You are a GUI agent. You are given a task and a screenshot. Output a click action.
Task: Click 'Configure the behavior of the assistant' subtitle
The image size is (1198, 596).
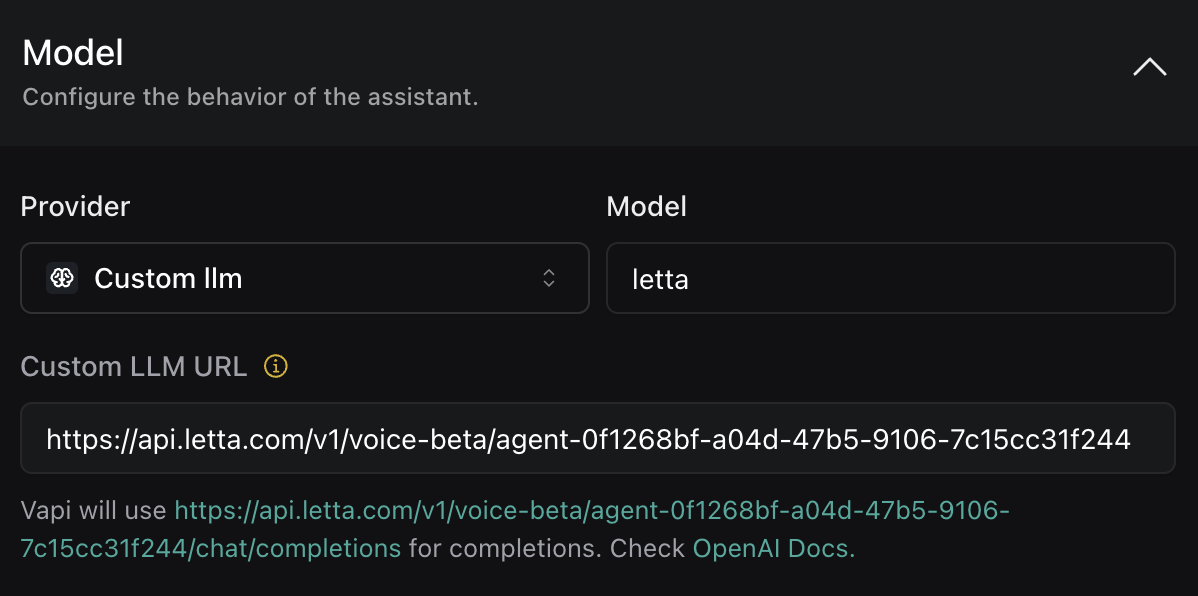[250, 98]
